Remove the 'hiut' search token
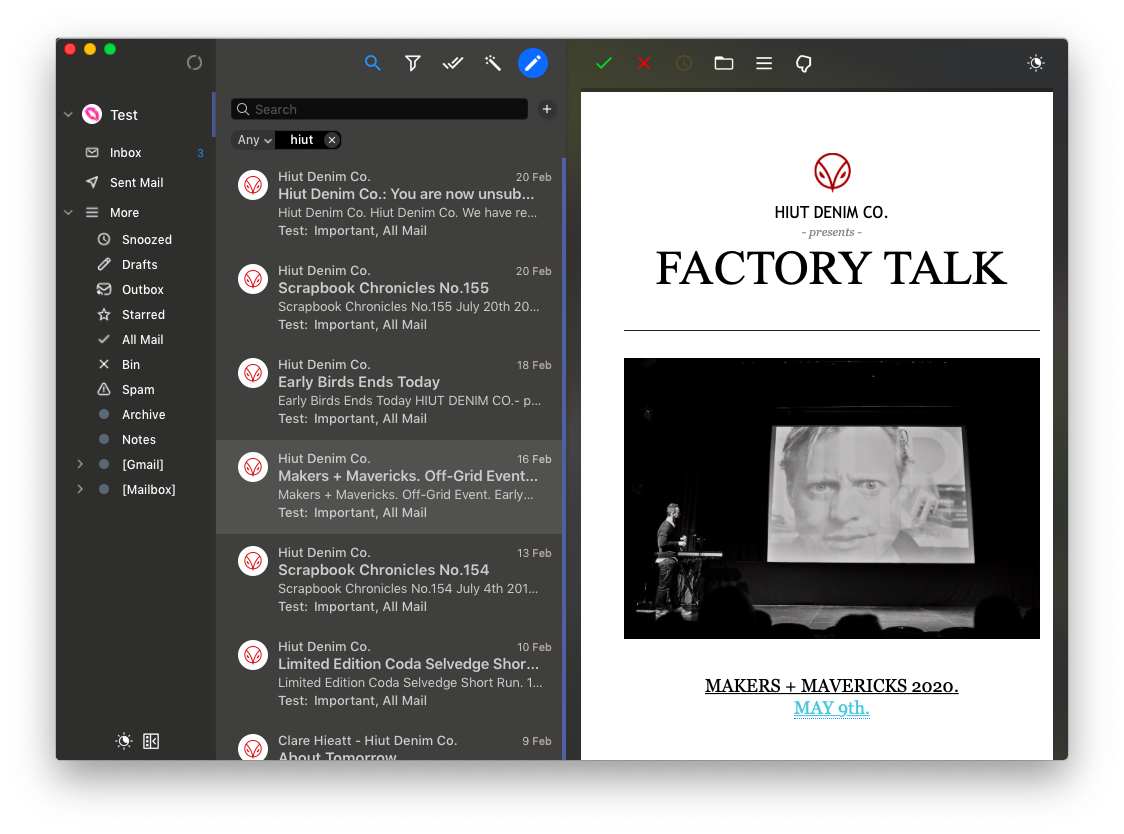This screenshot has width=1124, height=834. coord(331,140)
